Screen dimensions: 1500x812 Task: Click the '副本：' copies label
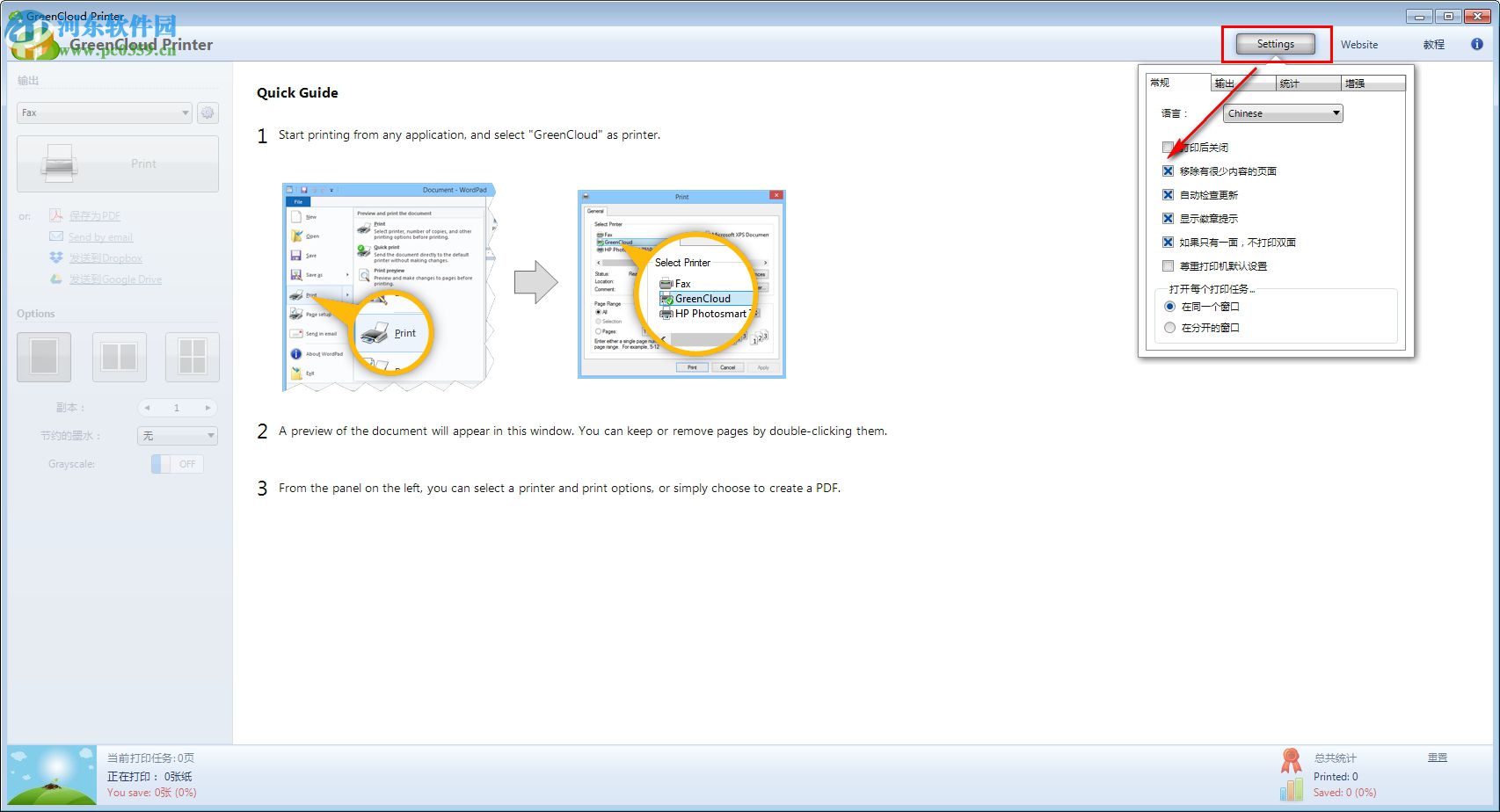click(x=70, y=408)
